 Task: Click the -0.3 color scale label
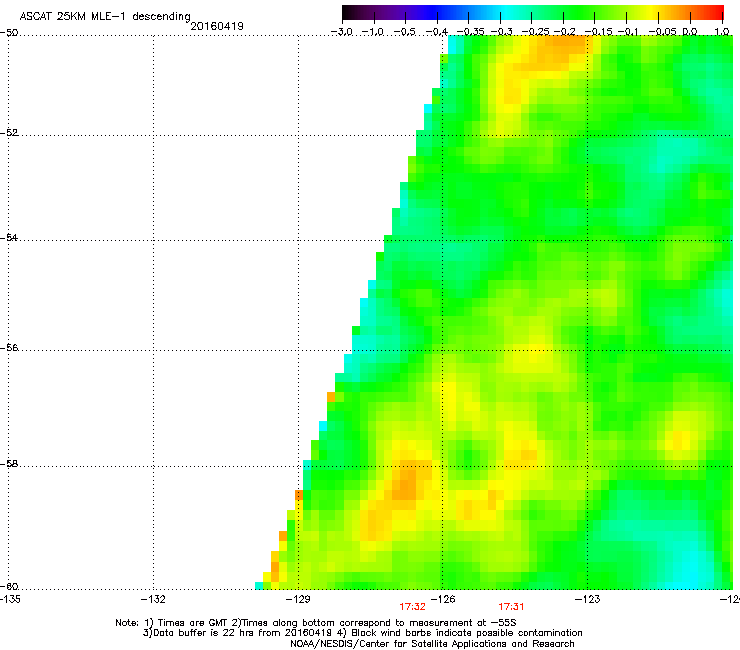[502, 32]
